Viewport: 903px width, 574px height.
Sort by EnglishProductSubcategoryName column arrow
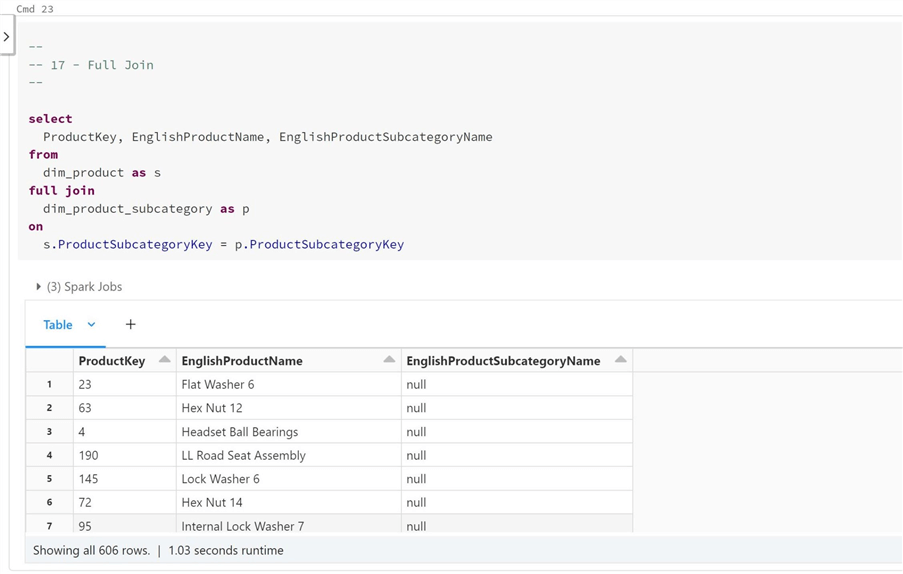(x=620, y=360)
